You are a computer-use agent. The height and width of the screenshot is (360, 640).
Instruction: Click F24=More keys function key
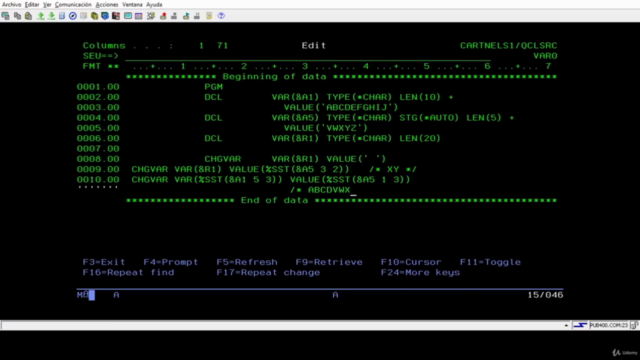420,272
